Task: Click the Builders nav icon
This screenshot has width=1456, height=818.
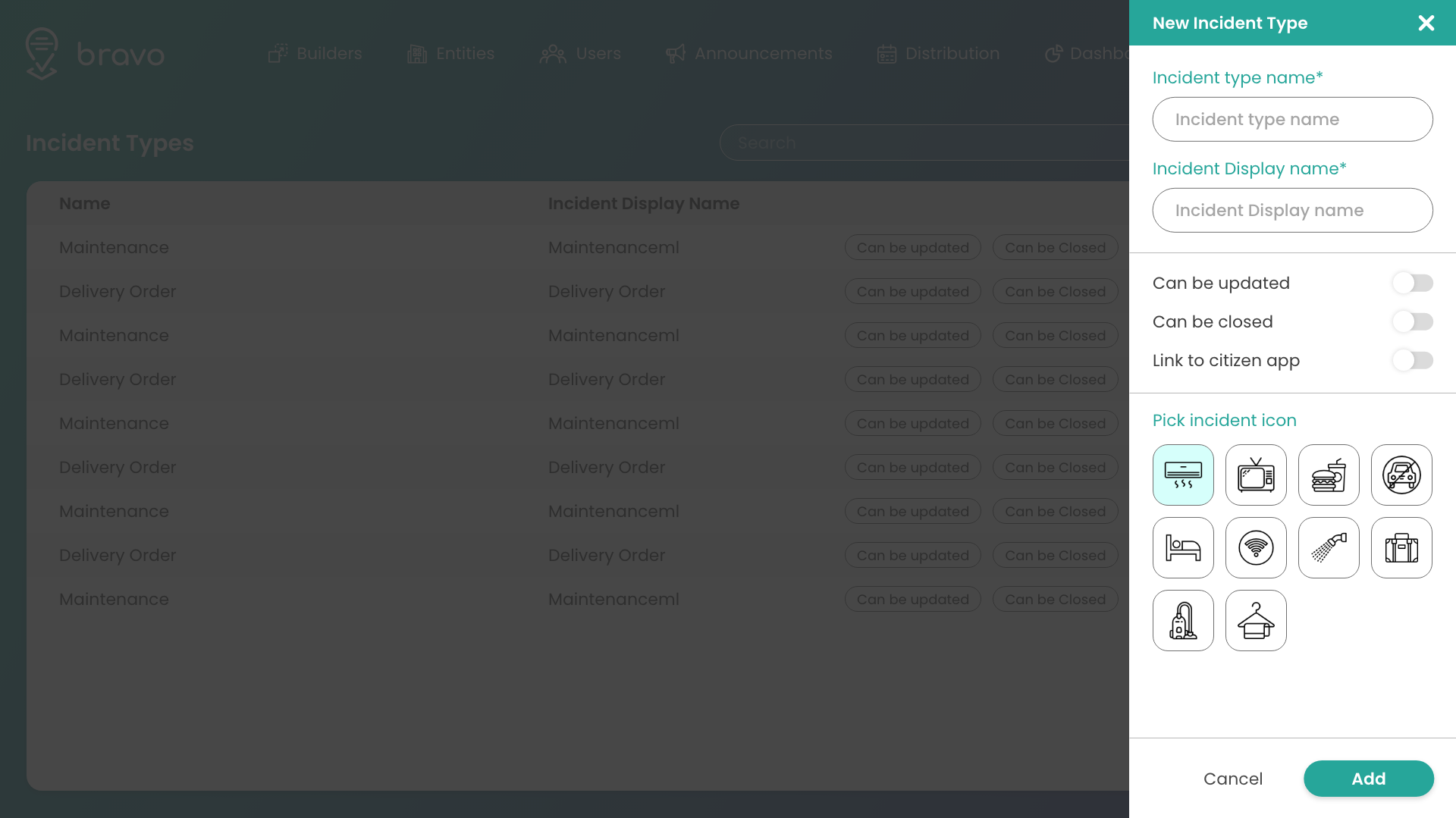Action: point(278,53)
